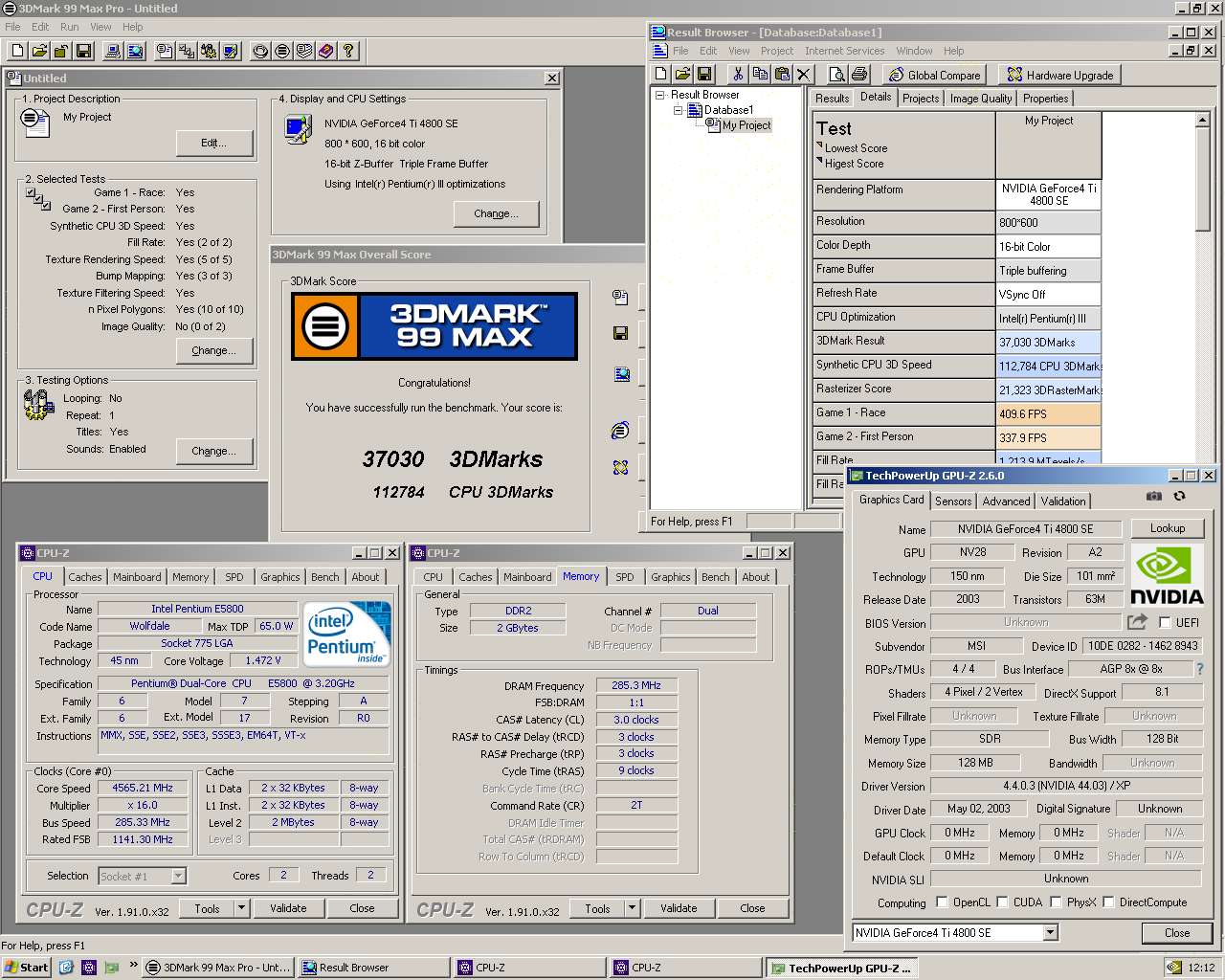The height and width of the screenshot is (980, 1225).
Task: Click GPU-Z screenshot camera icon
Action: click(1154, 496)
